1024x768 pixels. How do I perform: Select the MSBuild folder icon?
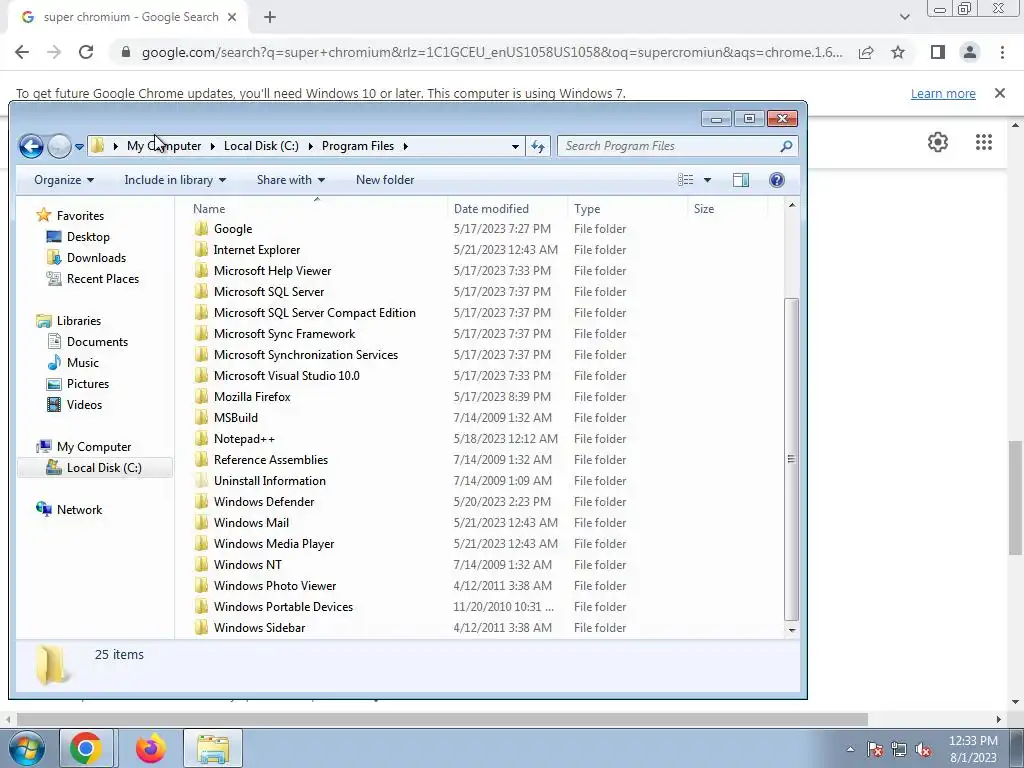tap(202, 418)
